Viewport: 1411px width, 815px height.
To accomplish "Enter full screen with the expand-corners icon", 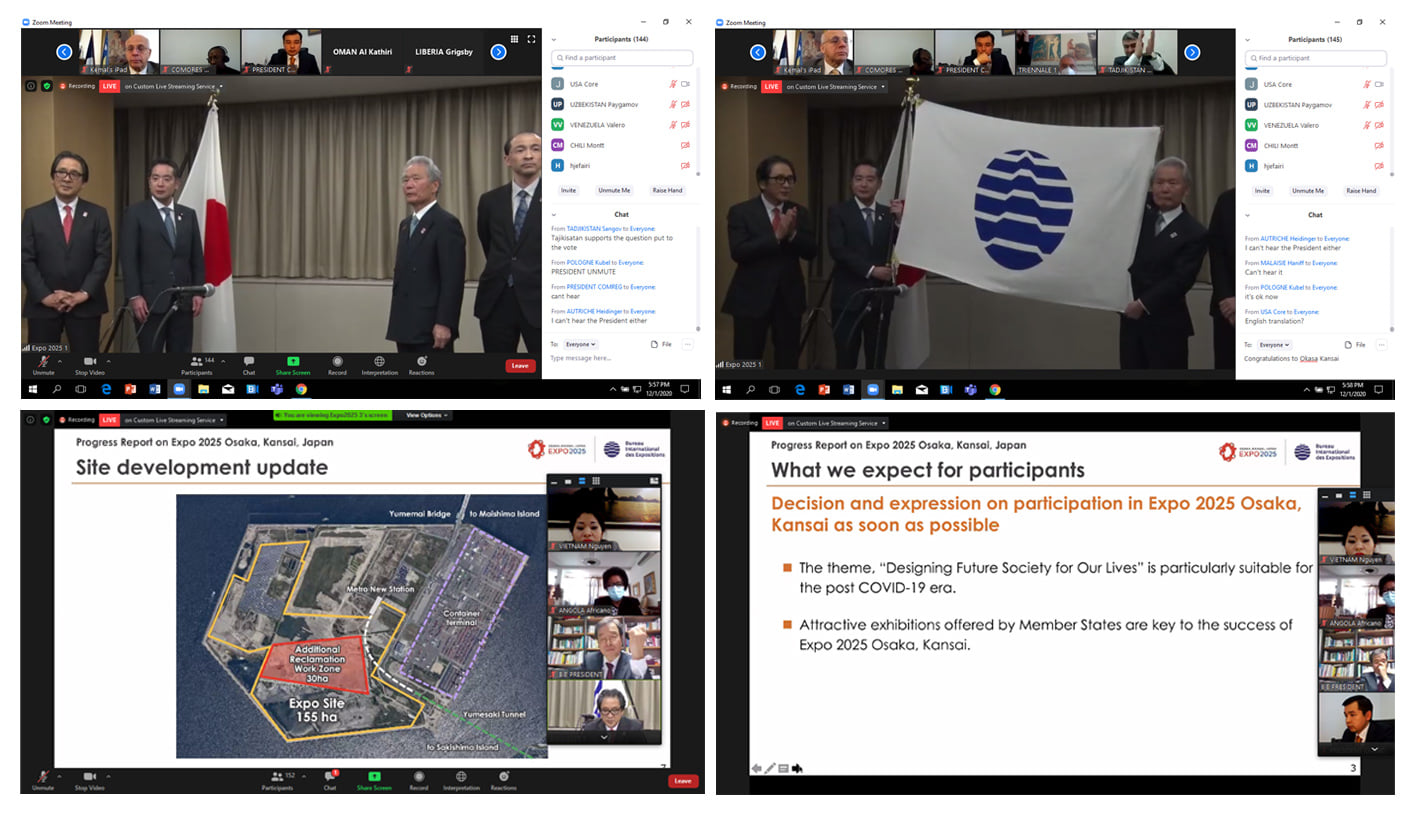I will pos(531,39).
